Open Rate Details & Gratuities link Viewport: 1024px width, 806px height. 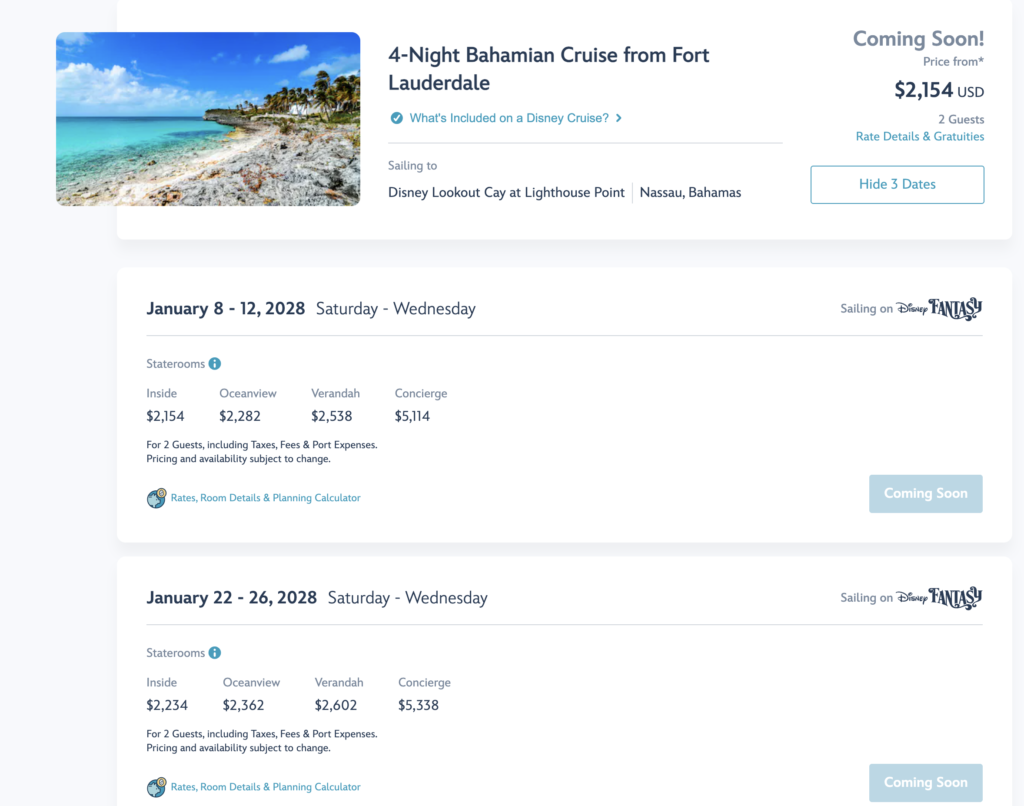pyautogui.click(x=920, y=137)
